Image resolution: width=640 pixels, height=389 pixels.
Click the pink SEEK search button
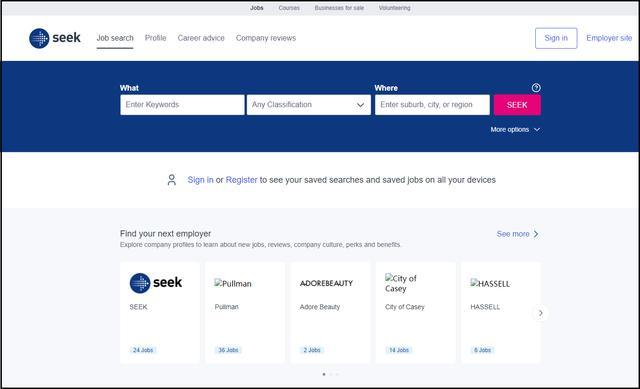point(517,105)
